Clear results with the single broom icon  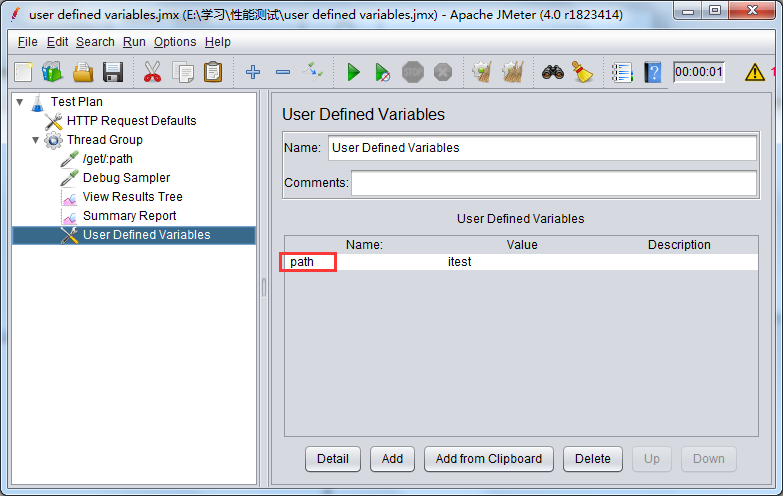pos(482,72)
